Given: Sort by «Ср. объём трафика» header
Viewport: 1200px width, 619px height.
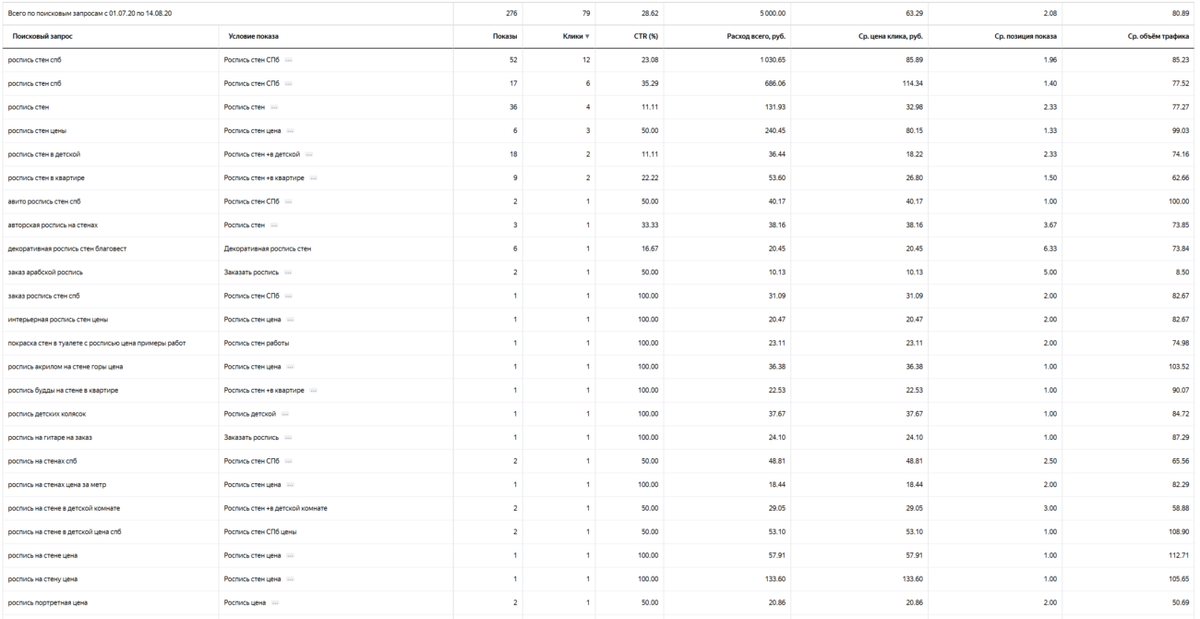Looking at the screenshot, I should tap(1158, 36).
